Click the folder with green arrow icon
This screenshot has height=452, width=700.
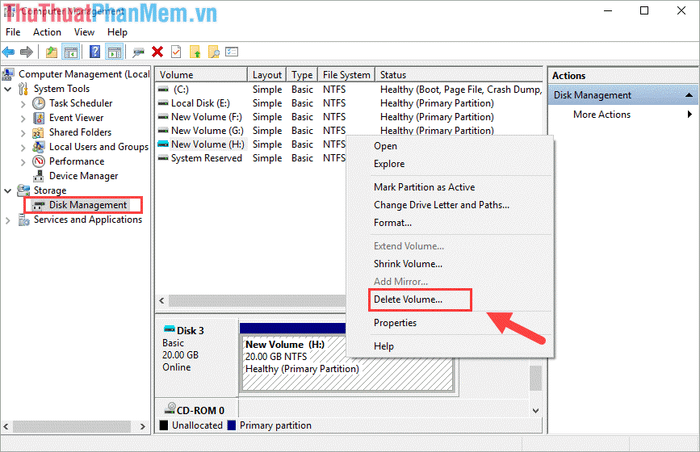click(x=195, y=52)
